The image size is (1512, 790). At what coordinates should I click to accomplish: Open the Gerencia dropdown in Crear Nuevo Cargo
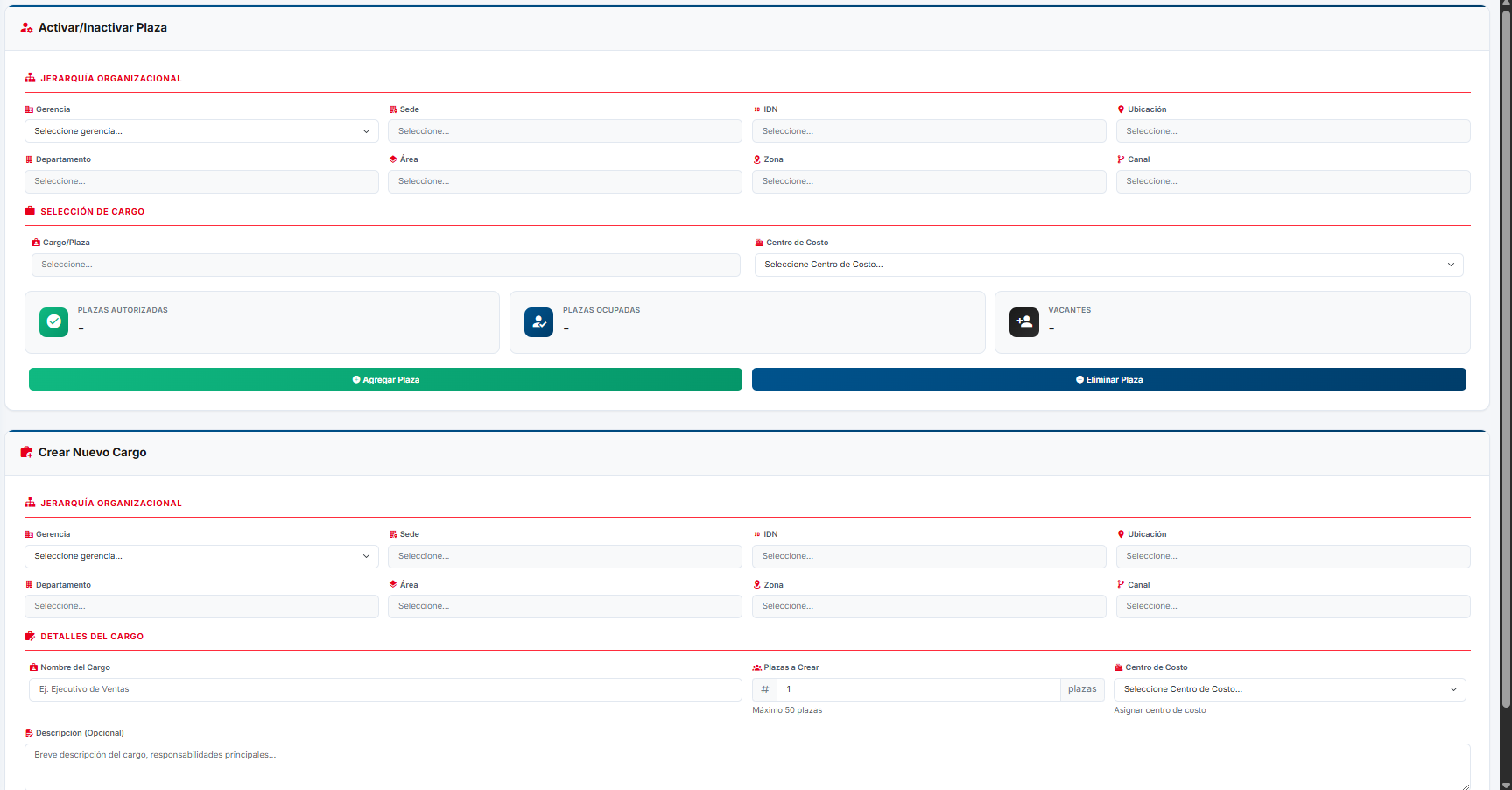tap(201, 556)
